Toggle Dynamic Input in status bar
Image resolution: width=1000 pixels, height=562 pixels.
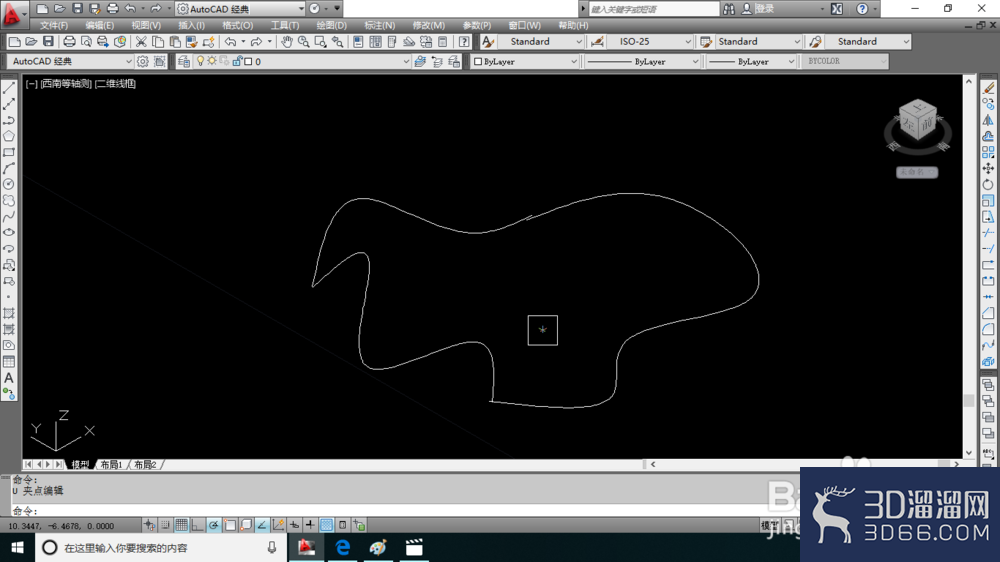(x=294, y=525)
